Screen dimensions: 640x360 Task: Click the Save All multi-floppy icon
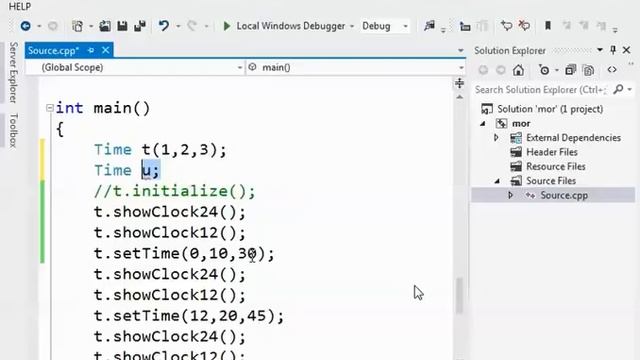click(x=140, y=26)
